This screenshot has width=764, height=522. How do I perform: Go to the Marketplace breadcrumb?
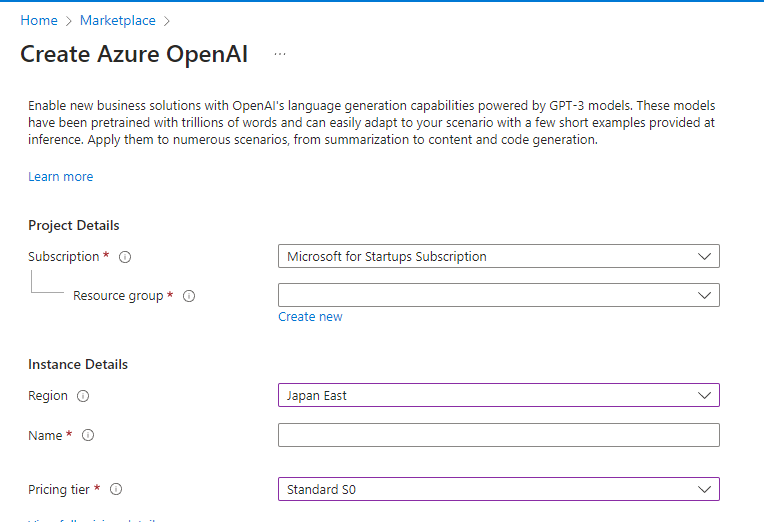pos(118,20)
